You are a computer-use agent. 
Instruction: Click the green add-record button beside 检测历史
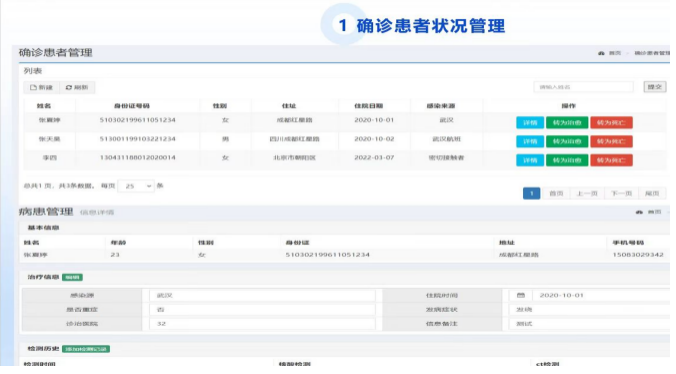pyautogui.click(x=86, y=349)
